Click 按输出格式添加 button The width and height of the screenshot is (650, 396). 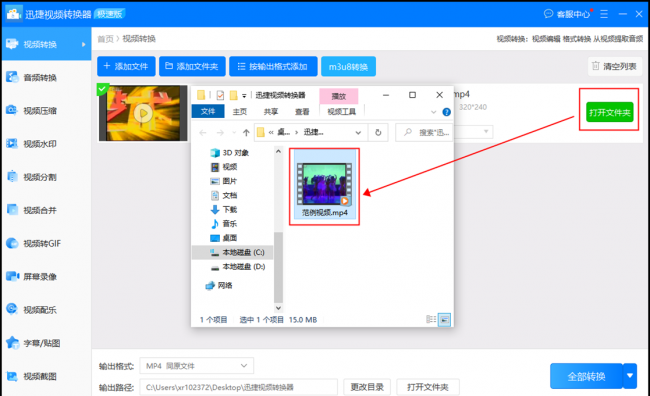tap(273, 66)
